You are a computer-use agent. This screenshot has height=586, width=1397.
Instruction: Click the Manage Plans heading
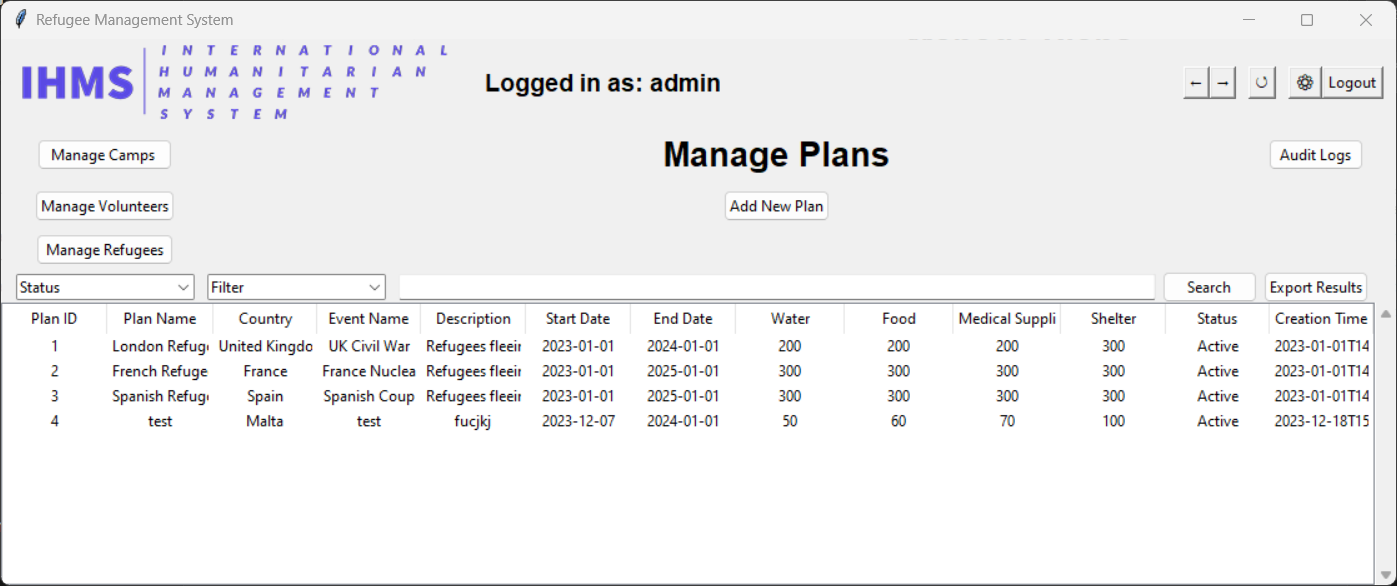[776, 155]
